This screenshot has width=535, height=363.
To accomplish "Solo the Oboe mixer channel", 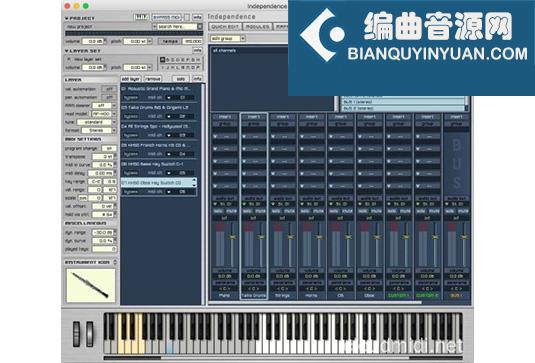I will pos(363,211).
